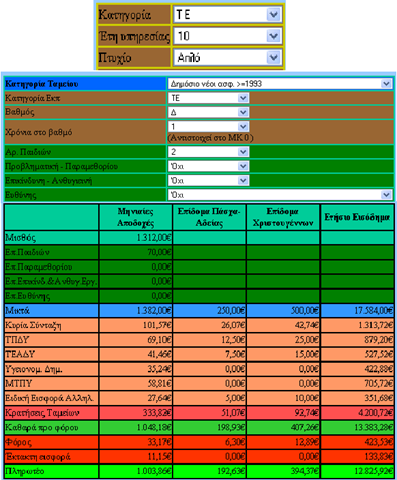Open the Πτυχίο dropdown showing Απλό
Viewport: 397px width, 480px height.
[228, 58]
